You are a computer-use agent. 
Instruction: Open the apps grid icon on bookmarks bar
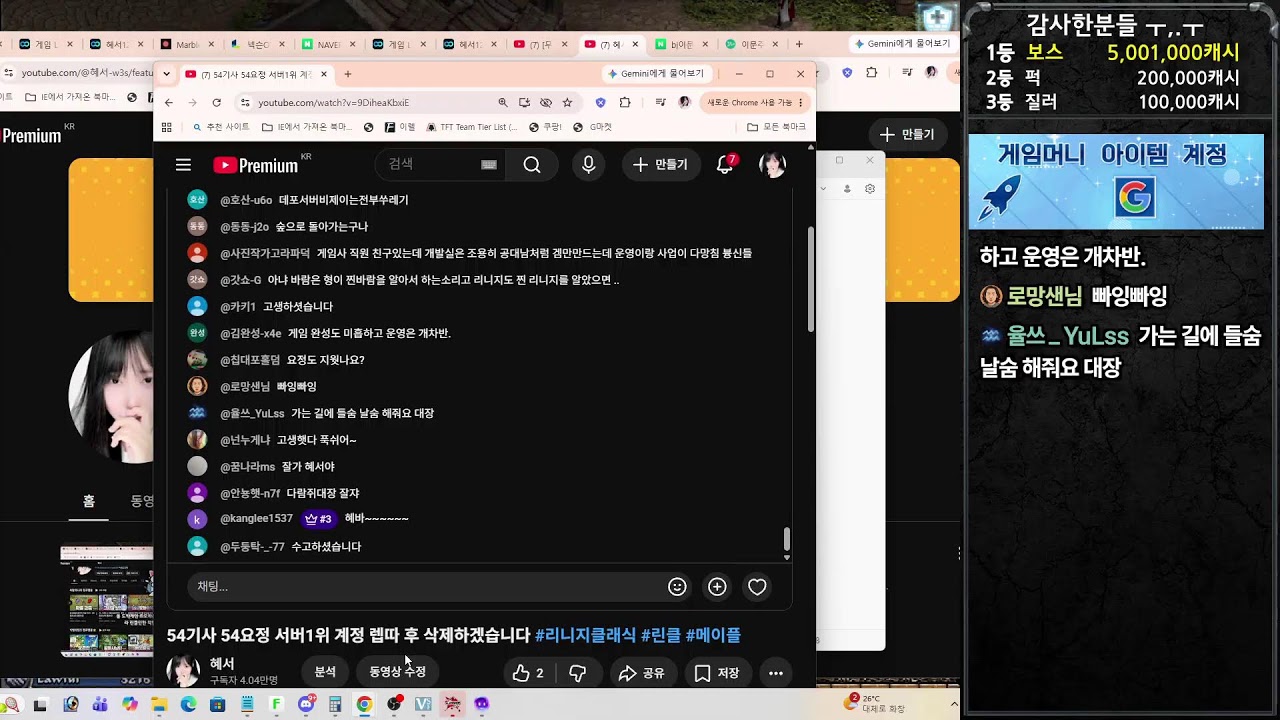click(x=167, y=127)
